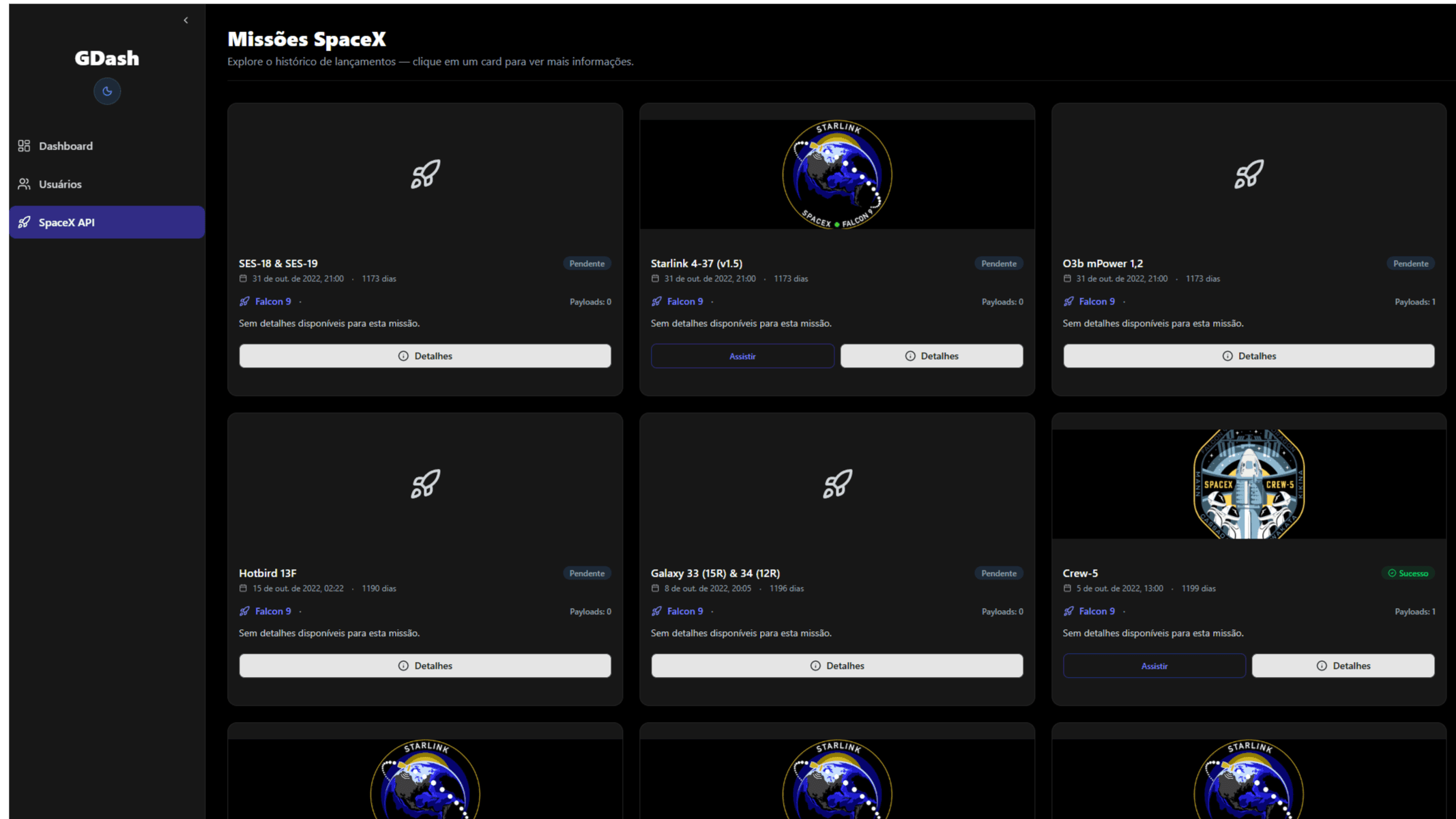The width and height of the screenshot is (1456, 819).
Task: Collapse the sidebar with the chevron arrow
Action: coord(186,20)
